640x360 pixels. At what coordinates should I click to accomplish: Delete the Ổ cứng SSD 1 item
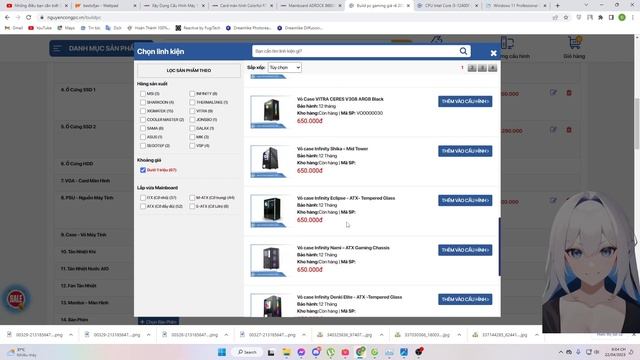569,93
